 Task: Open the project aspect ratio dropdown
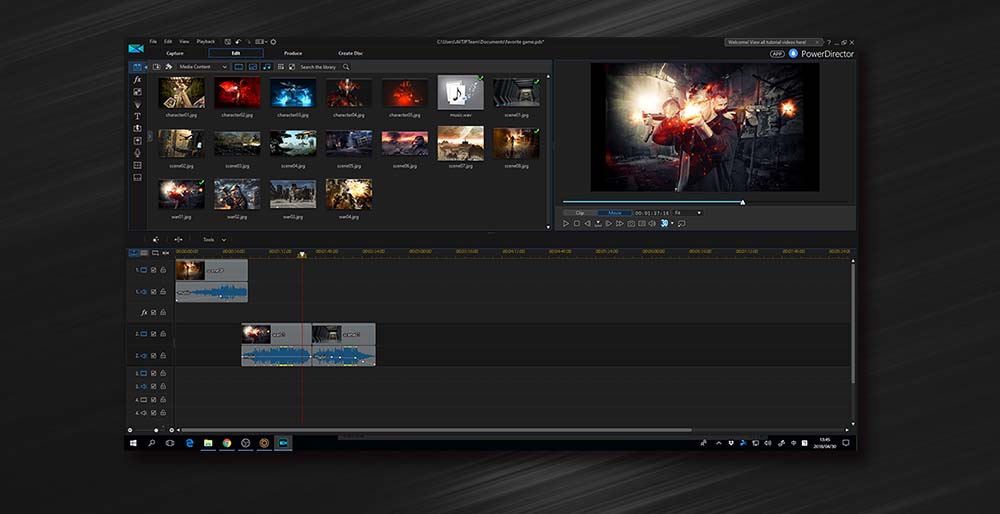coord(261,42)
